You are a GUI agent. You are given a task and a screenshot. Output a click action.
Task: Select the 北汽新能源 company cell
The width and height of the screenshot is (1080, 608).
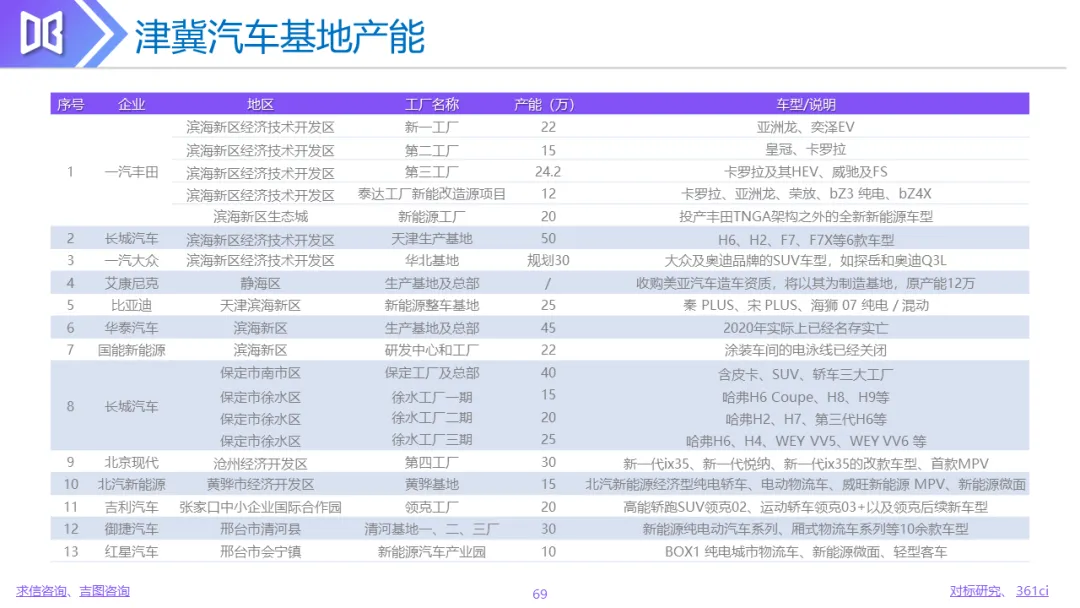(x=131, y=484)
